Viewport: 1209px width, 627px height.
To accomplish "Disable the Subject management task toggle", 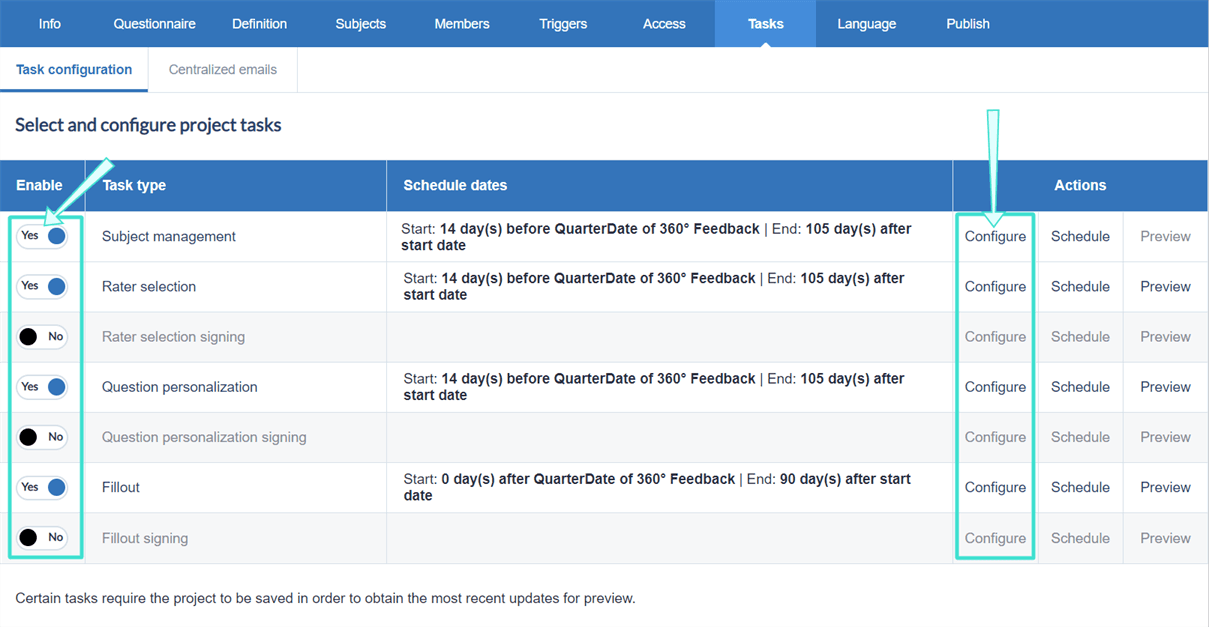I will [42, 236].
